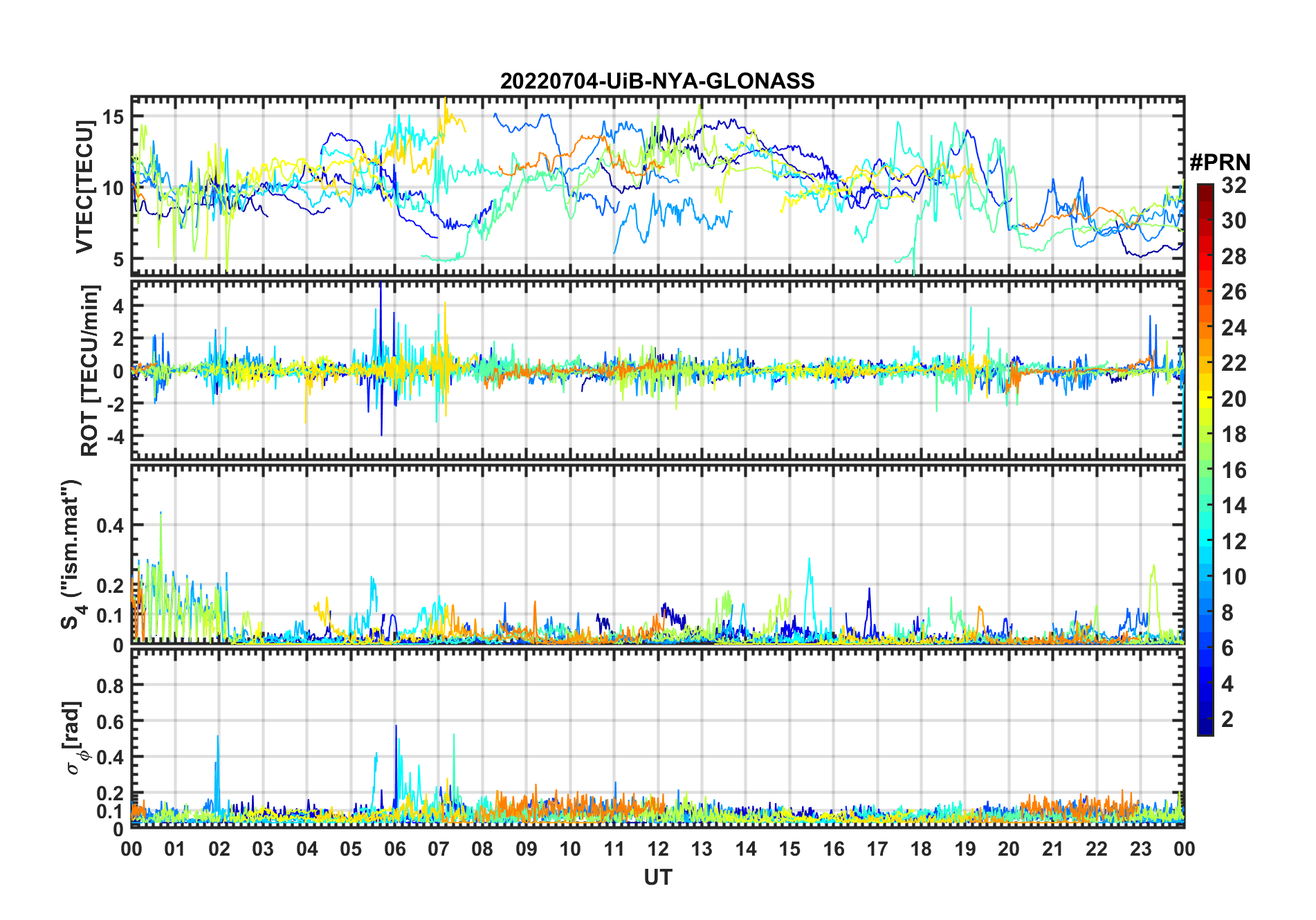The height and width of the screenshot is (920, 1316).
Task: Click hour label 15 on UT axis
Action: coord(789,849)
